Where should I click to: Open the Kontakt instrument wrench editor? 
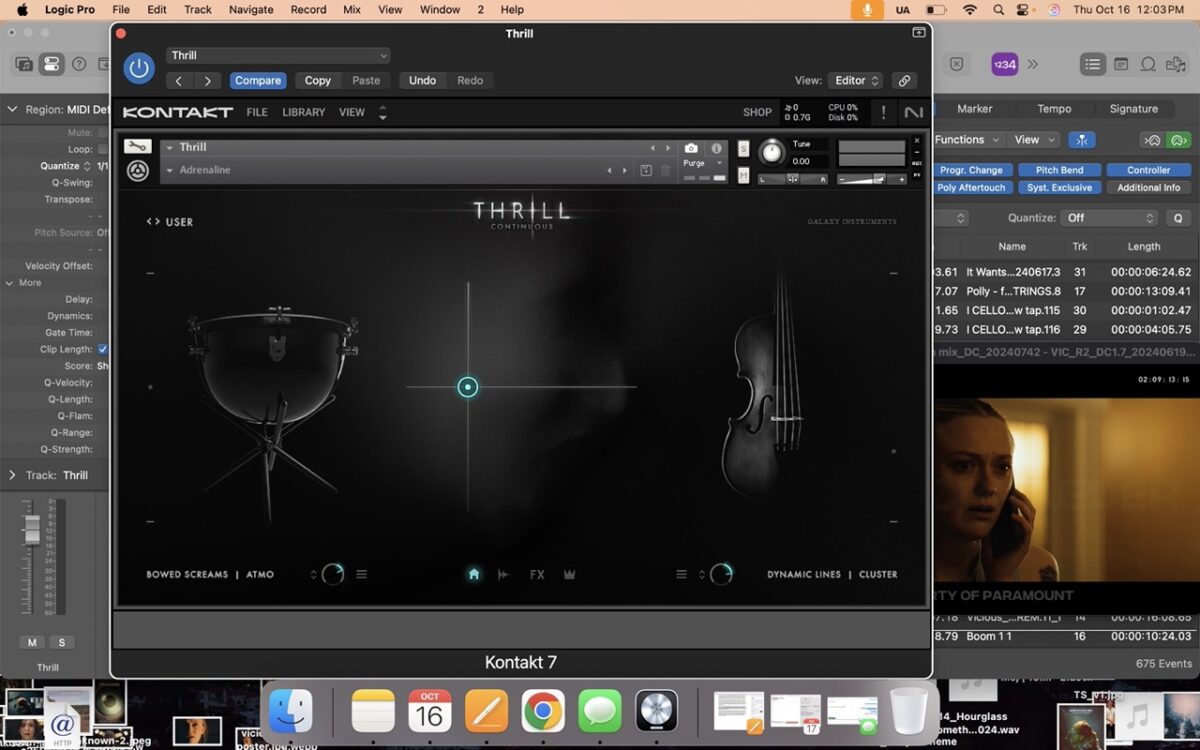click(x=137, y=146)
